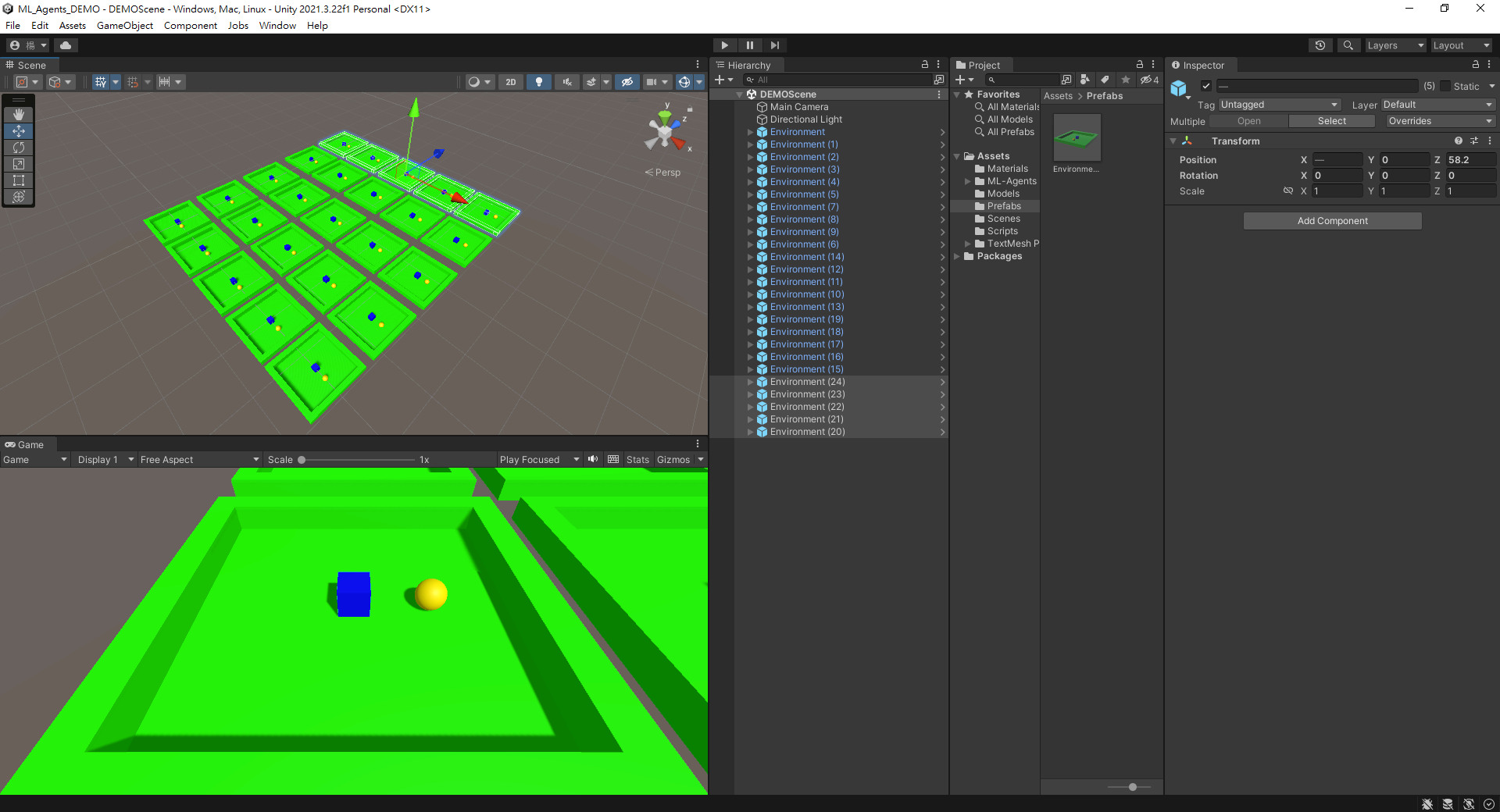Select the Rect tool
Viewport: 1500px width, 812px height.
pos(18,180)
